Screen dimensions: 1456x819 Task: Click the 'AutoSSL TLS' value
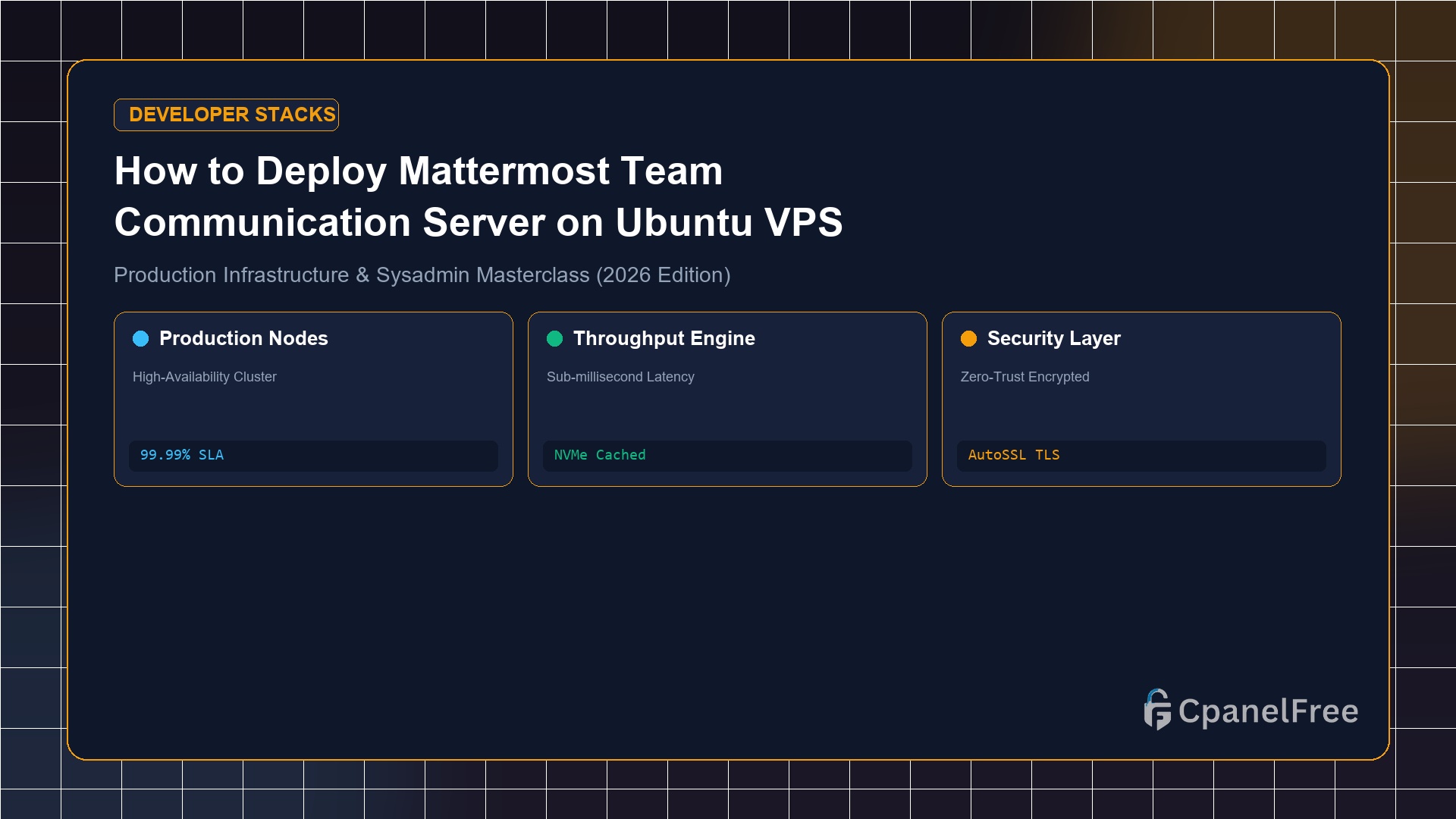click(1014, 455)
